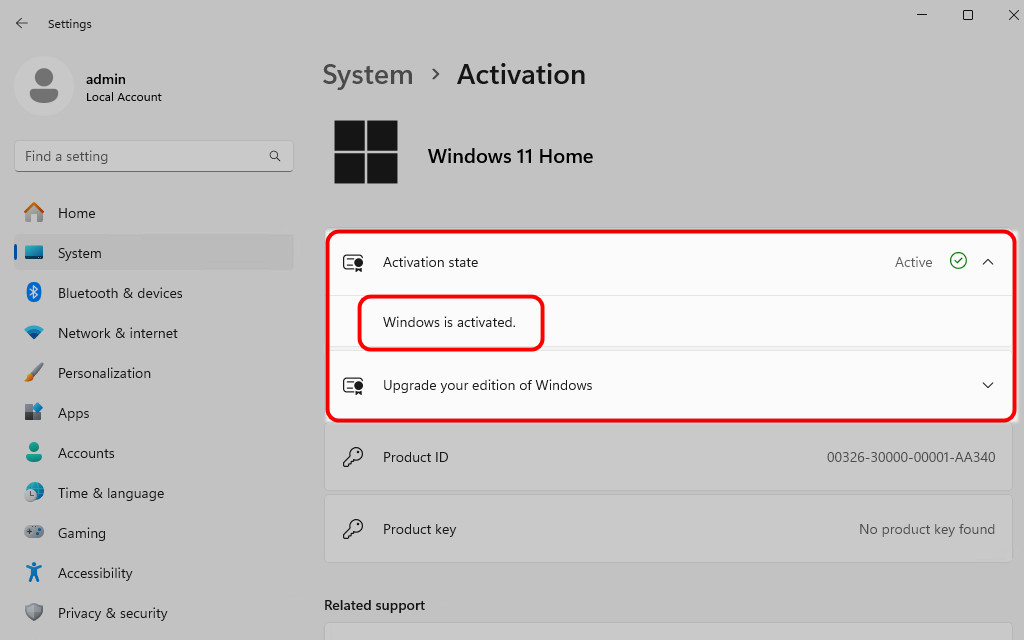Open the Accounts settings page
This screenshot has height=640, width=1024.
point(86,453)
